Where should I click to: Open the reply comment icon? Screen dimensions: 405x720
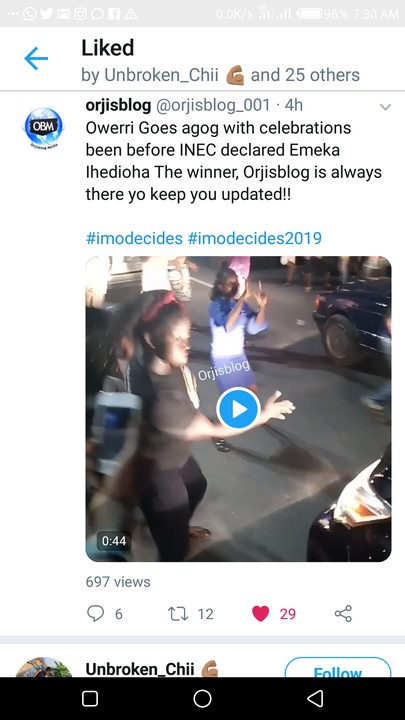[x=96, y=613]
